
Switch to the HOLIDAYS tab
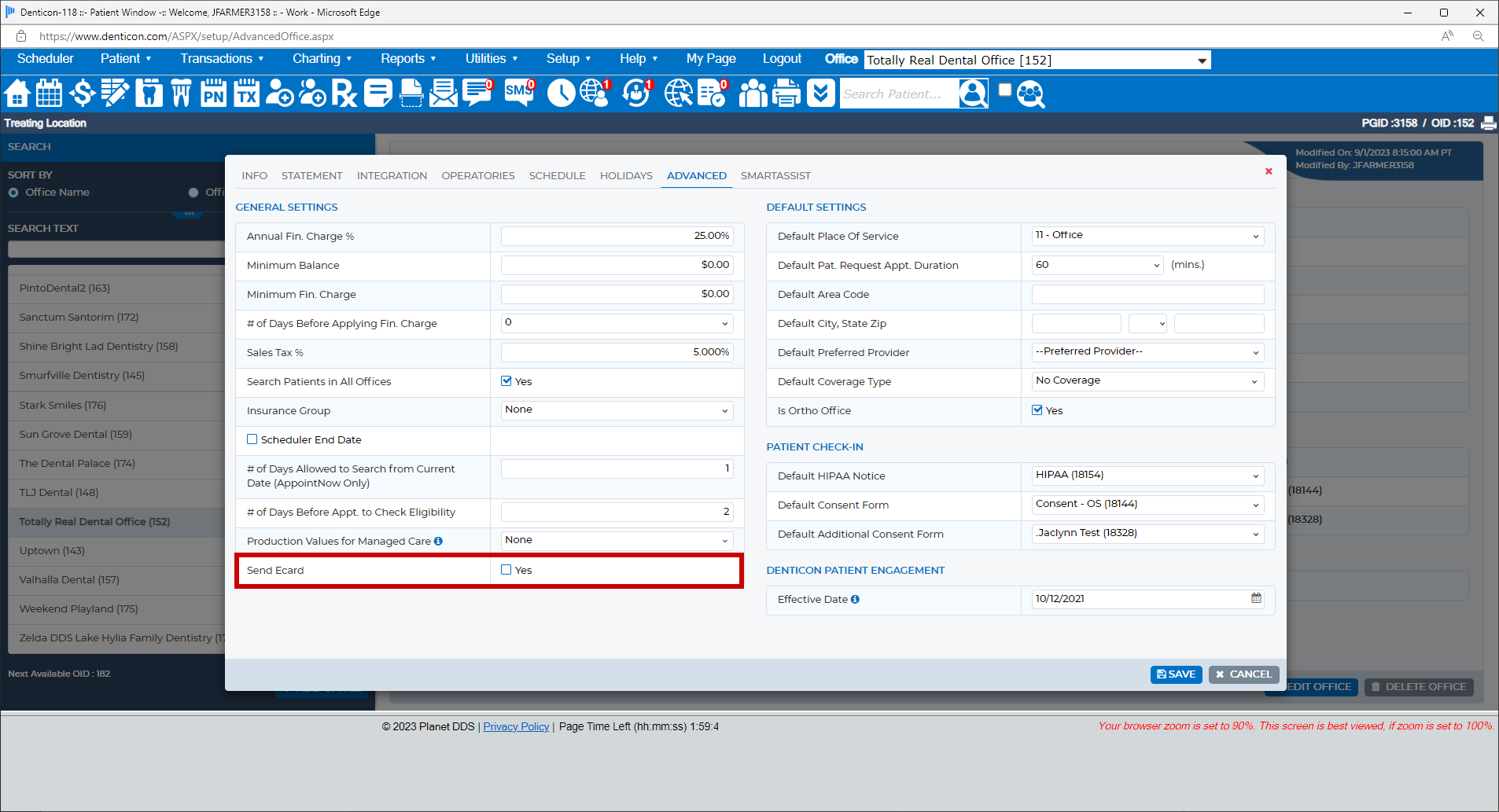pyautogui.click(x=625, y=175)
